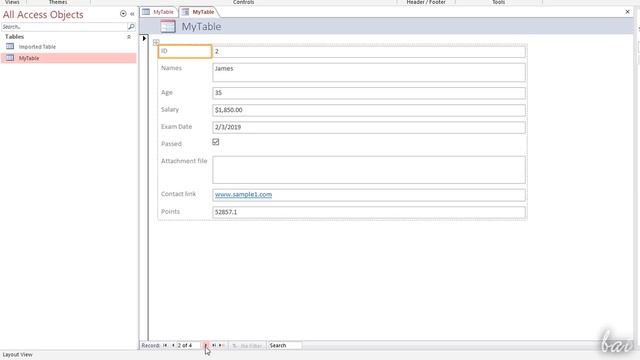Click Layout View in status bar
Image resolution: width=640 pixels, height=360 pixels.
coord(18,355)
